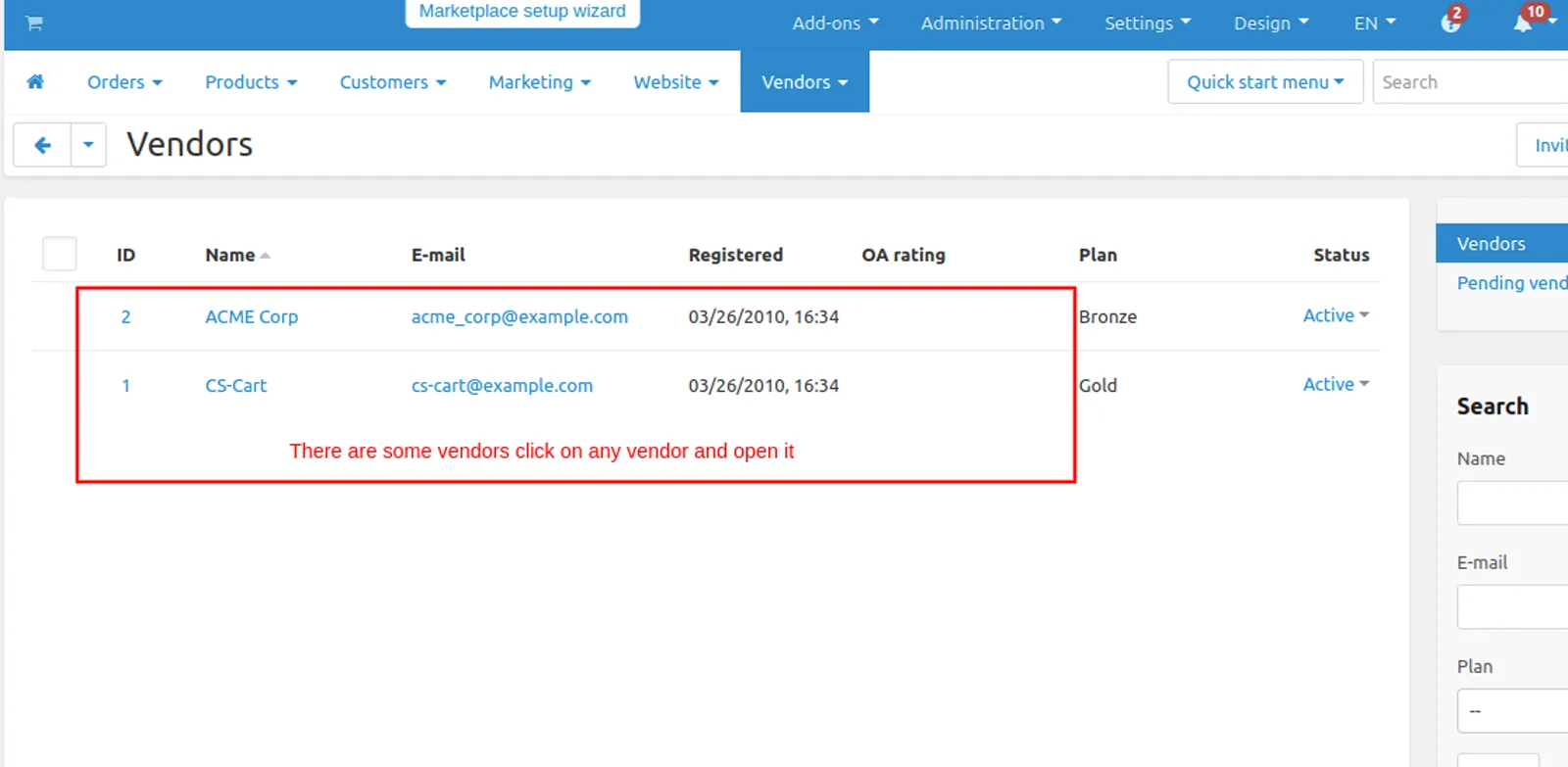Select Vendors in the sidebar
Viewport: 1568px width, 767px height.
(x=1501, y=243)
